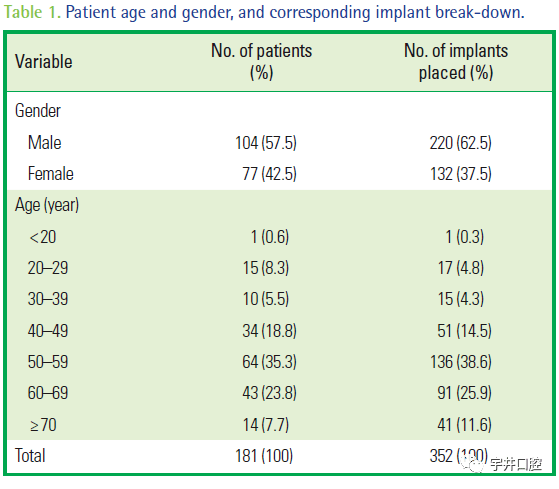Click the 60–69 implants value 91 (25.9)
Screen dimensions: 559x489
pyautogui.click(x=465, y=393)
